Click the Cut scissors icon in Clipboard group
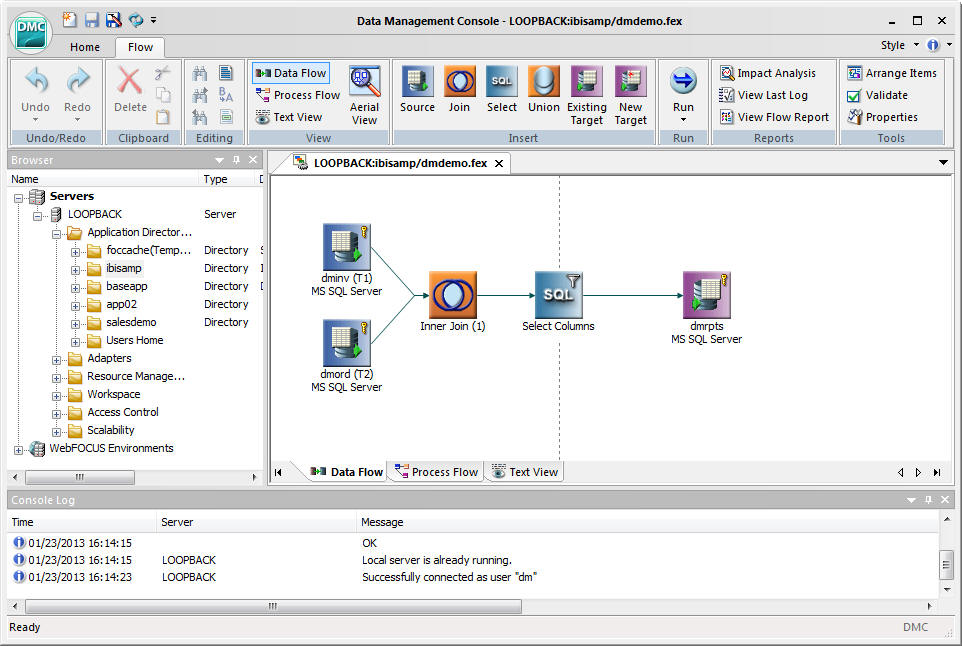This screenshot has width=962, height=646. (163, 74)
